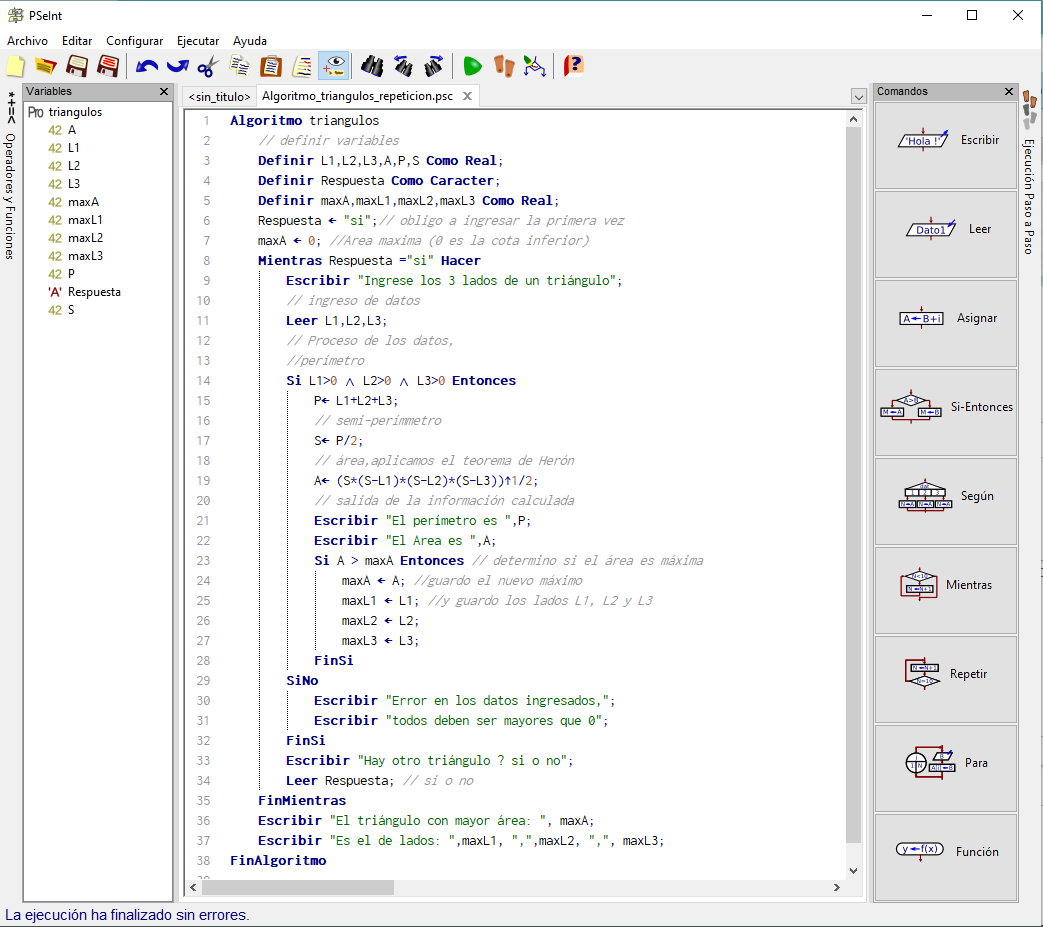
Task: Place cursor on the 'FinMientras' line
Action: pyautogui.click(x=302, y=801)
